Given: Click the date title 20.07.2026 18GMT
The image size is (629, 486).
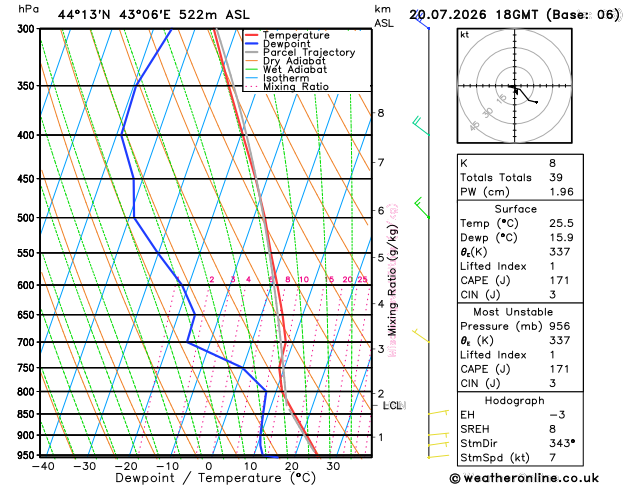Looking at the screenshot, I should 474,15.
